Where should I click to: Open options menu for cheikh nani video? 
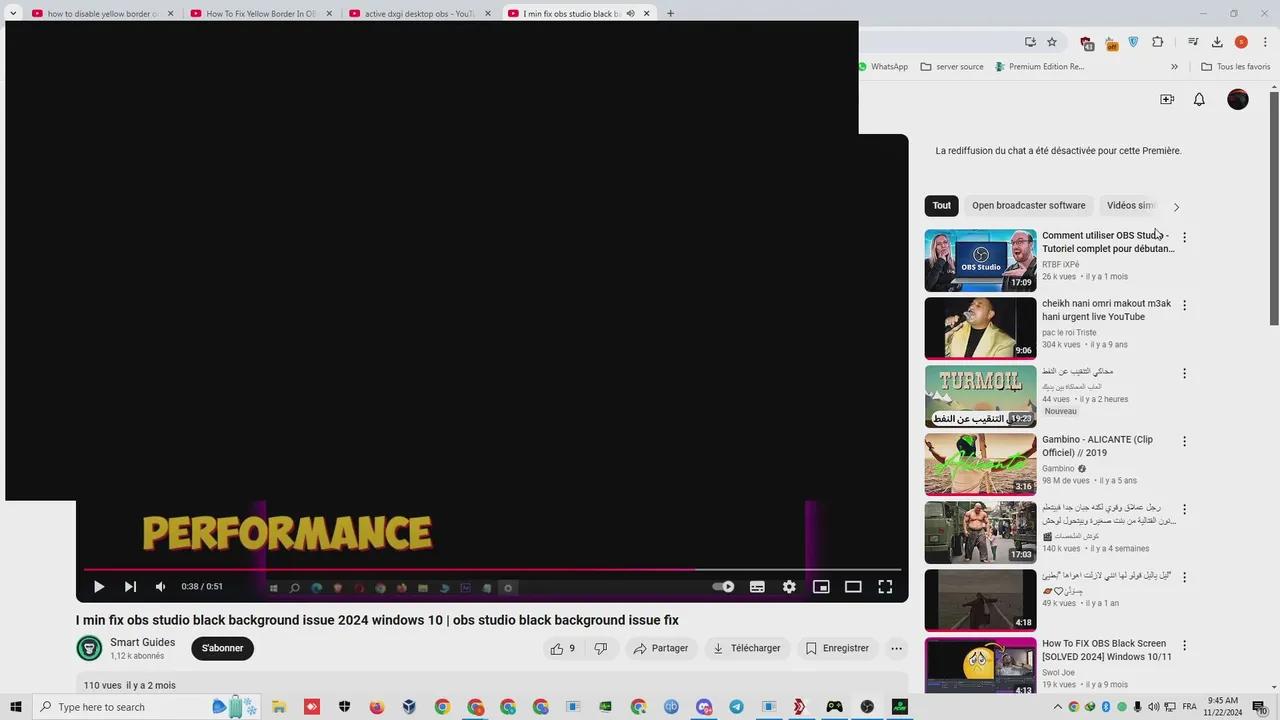[x=1184, y=306]
